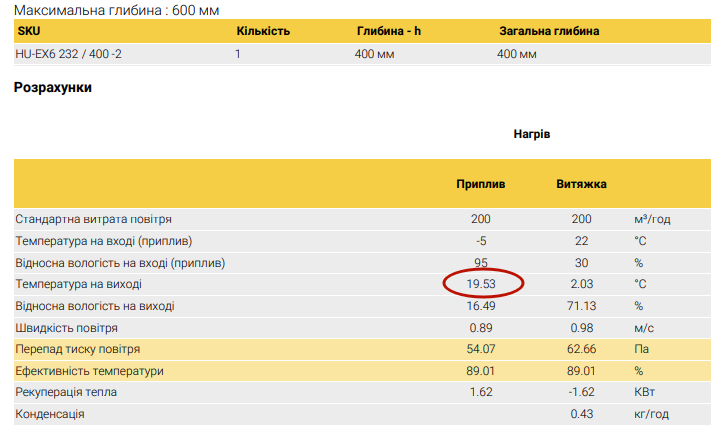Image resolution: width=722 pixels, height=441 pixels.
Task: Click label 'Ефективність температури'
Action: click(x=89, y=371)
